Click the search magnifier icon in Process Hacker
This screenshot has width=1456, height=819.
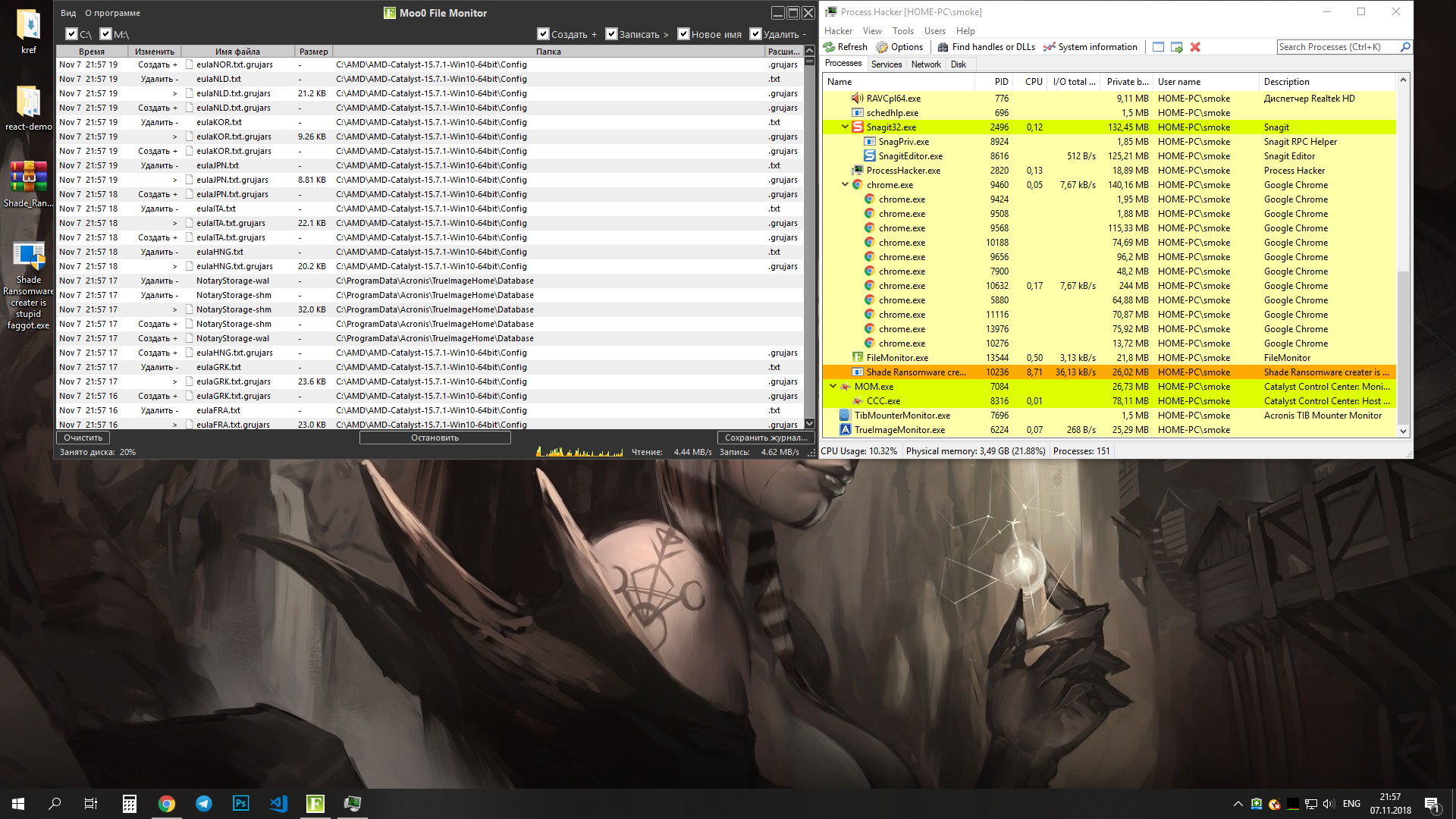tap(1404, 47)
